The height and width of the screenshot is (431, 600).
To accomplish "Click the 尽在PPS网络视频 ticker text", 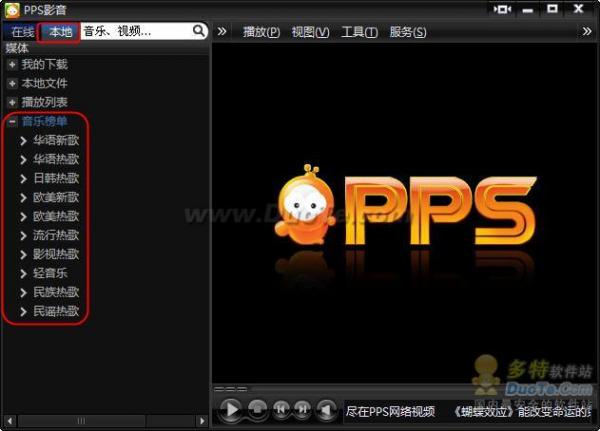I will tap(390, 412).
